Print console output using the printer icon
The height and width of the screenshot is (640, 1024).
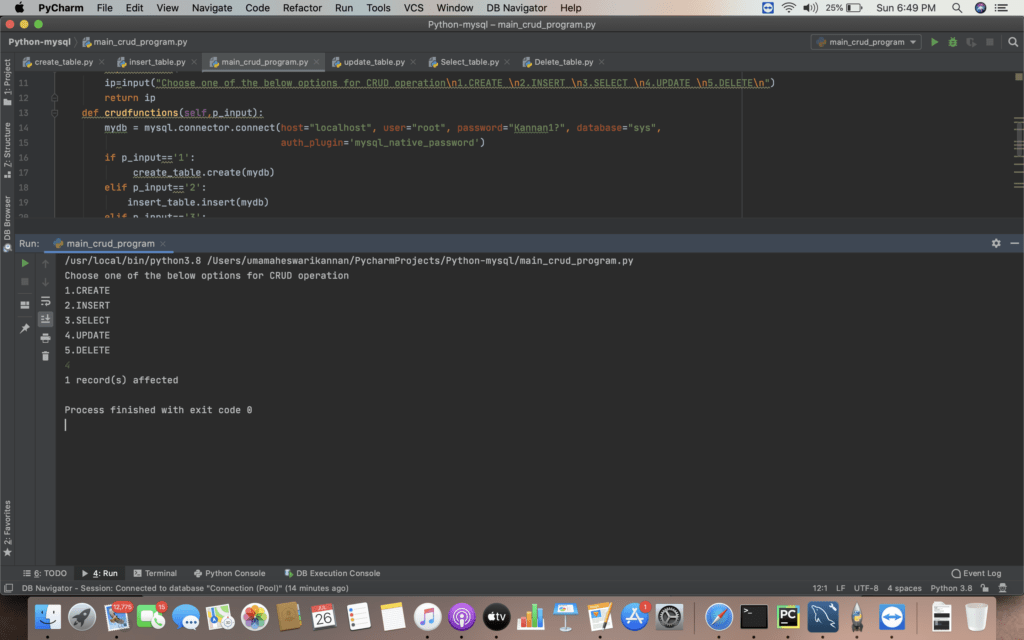point(45,337)
